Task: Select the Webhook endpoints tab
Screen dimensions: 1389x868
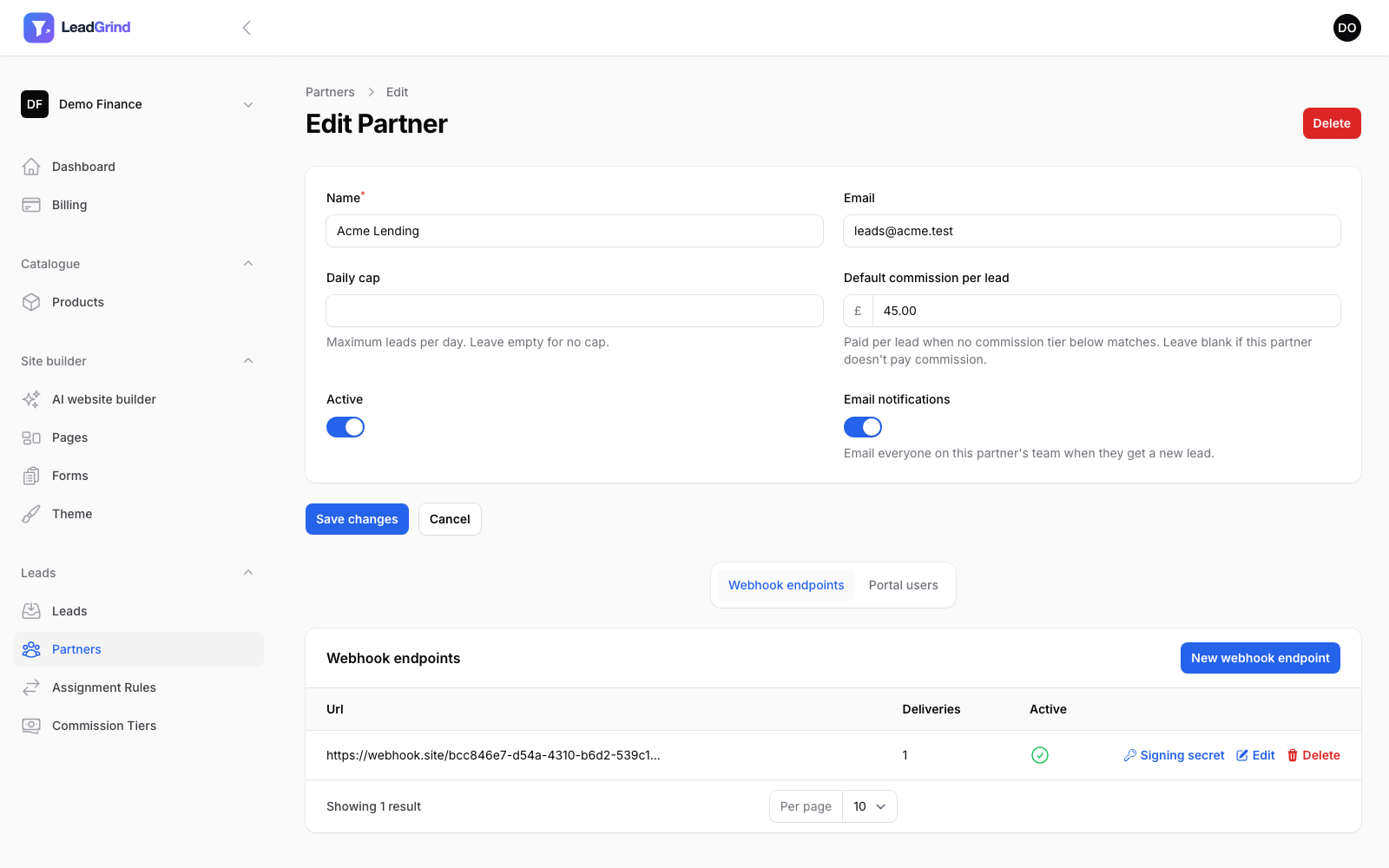Action: point(787,585)
